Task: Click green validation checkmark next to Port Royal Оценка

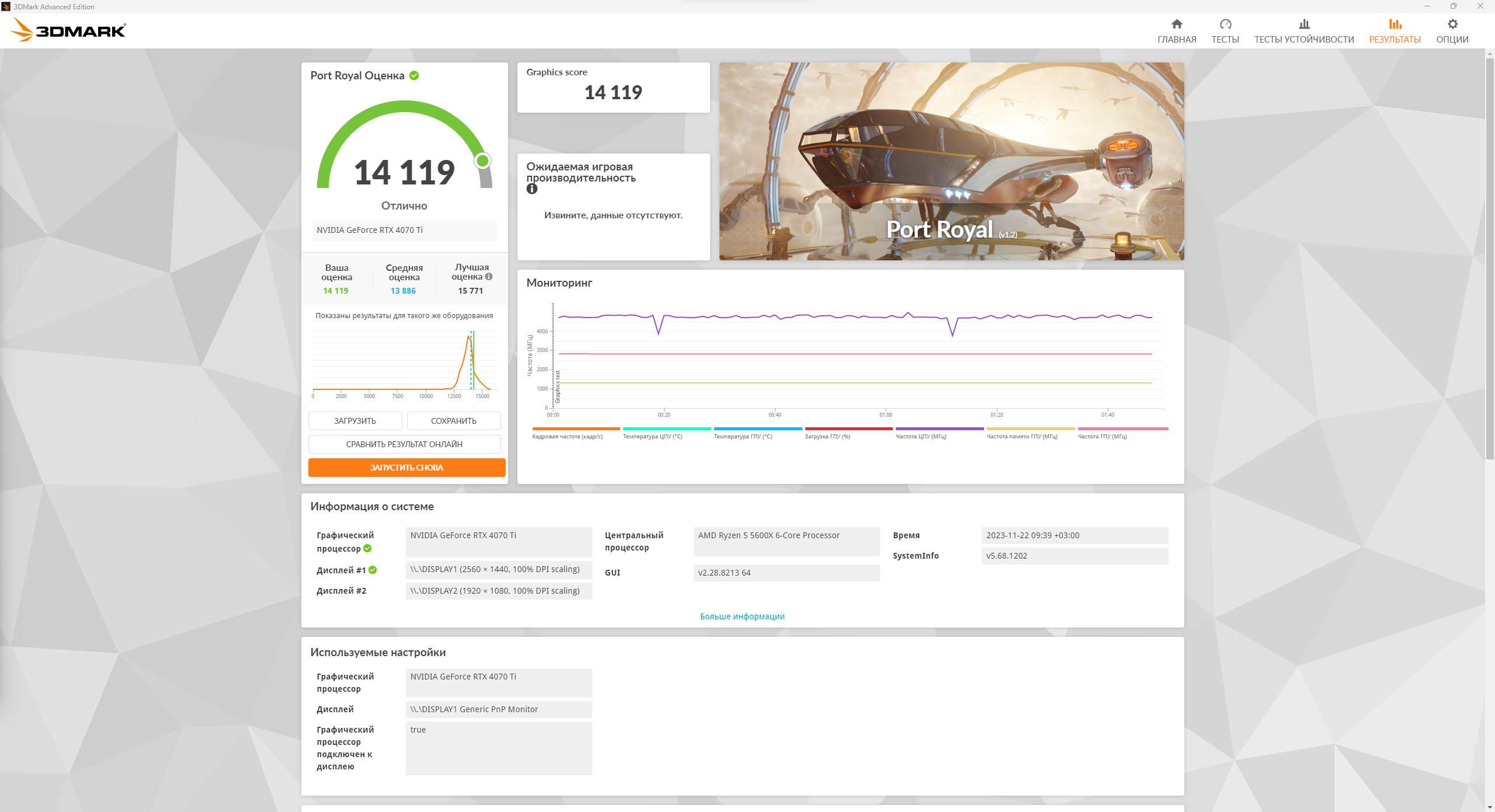Action: point(414,75)
